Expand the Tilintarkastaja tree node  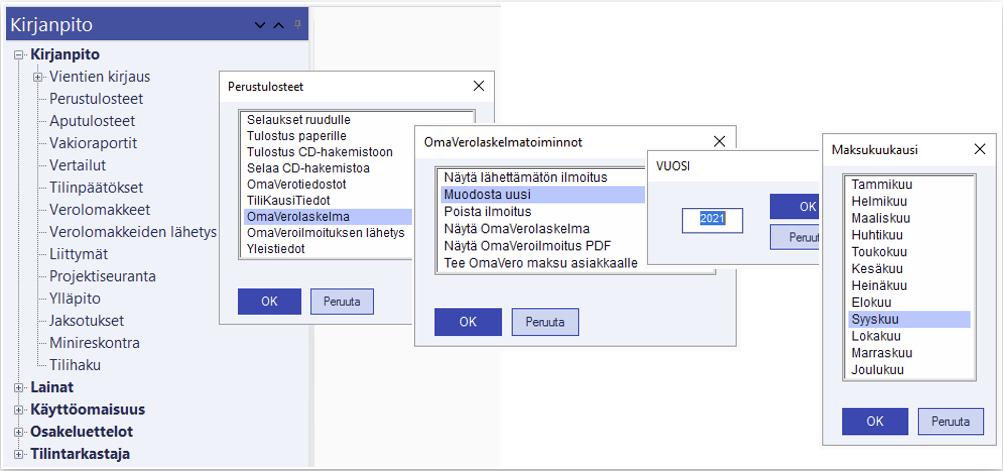(x=19, y=454)
